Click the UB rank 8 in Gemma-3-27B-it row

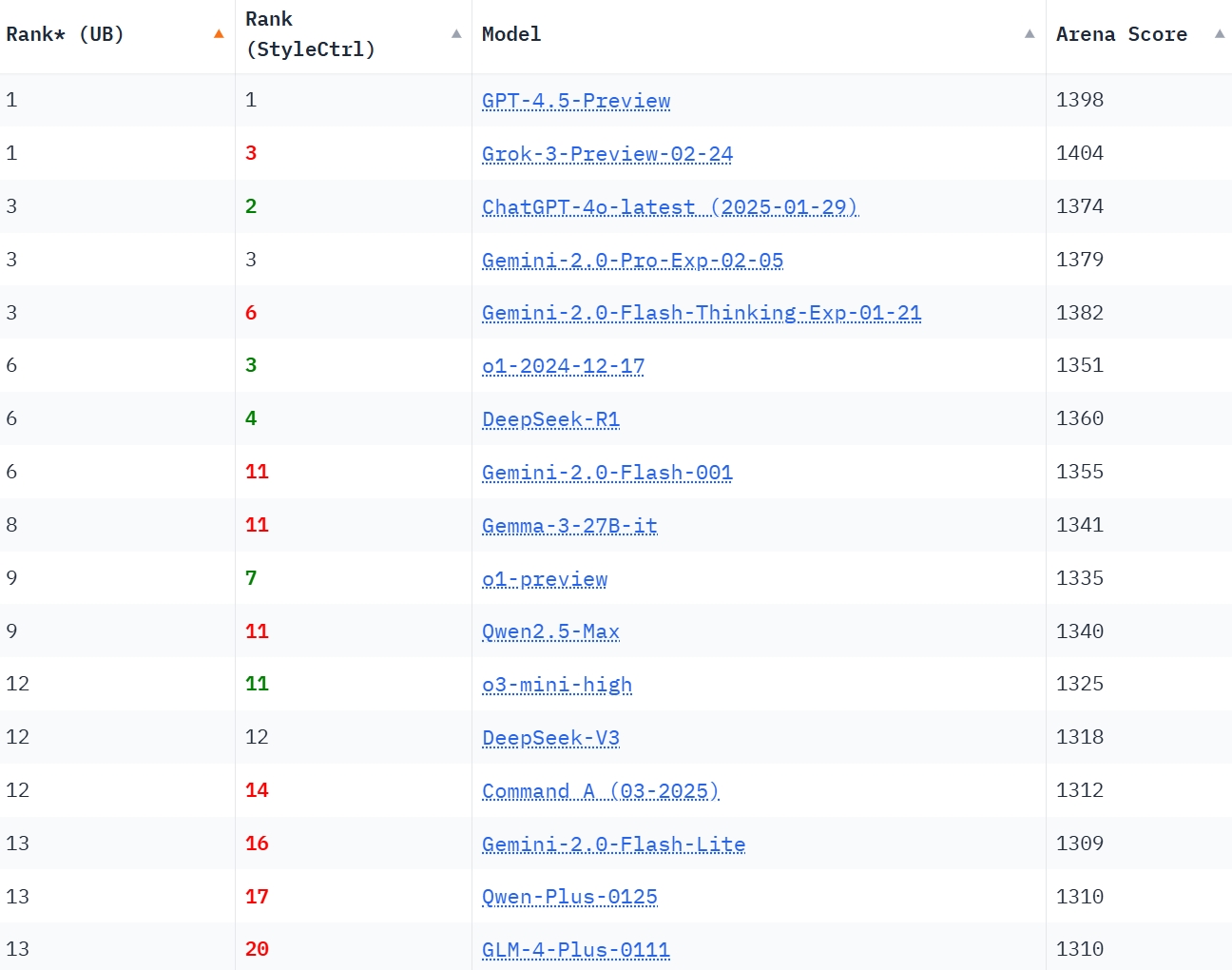(11, 525)
